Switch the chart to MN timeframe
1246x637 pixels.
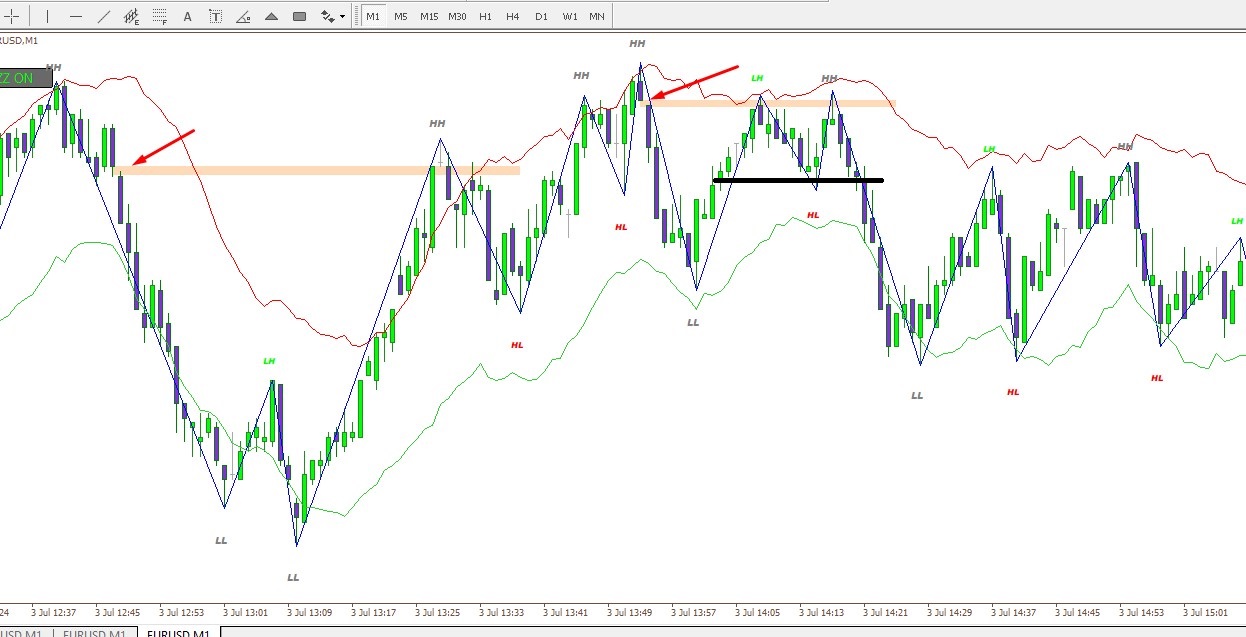pyautogui.click(x=596, y=16)
